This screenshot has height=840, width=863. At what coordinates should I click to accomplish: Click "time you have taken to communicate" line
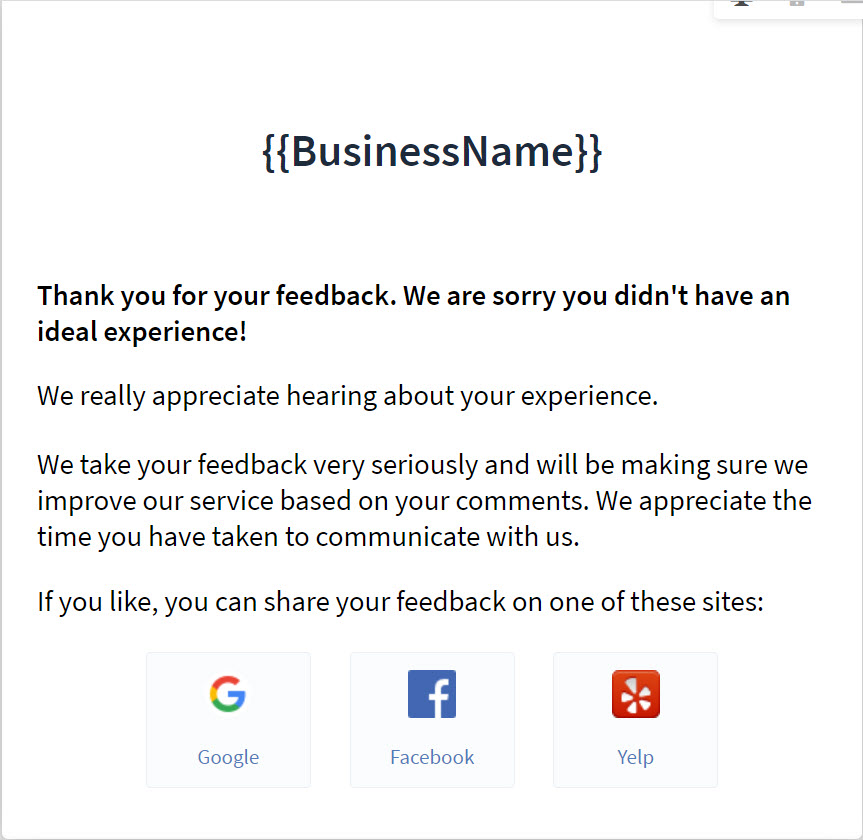pos(308,537)
